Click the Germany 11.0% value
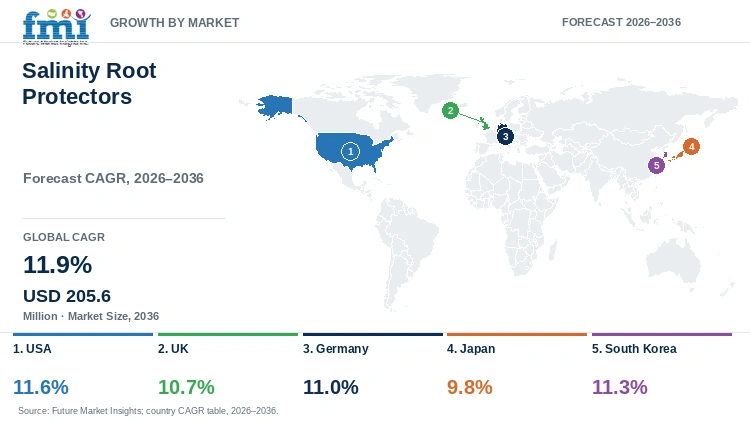This screenshot has height=421, width=750. pyautogui.click(x=331, y=387)
